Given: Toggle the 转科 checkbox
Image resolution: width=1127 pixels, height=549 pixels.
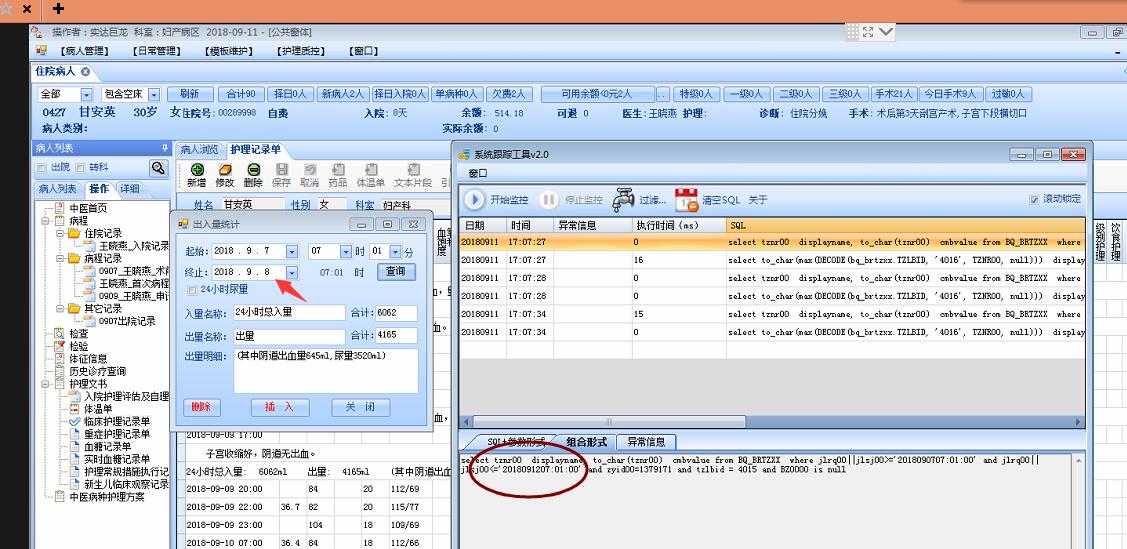Looking at the screenshot, I should (79, 167).
